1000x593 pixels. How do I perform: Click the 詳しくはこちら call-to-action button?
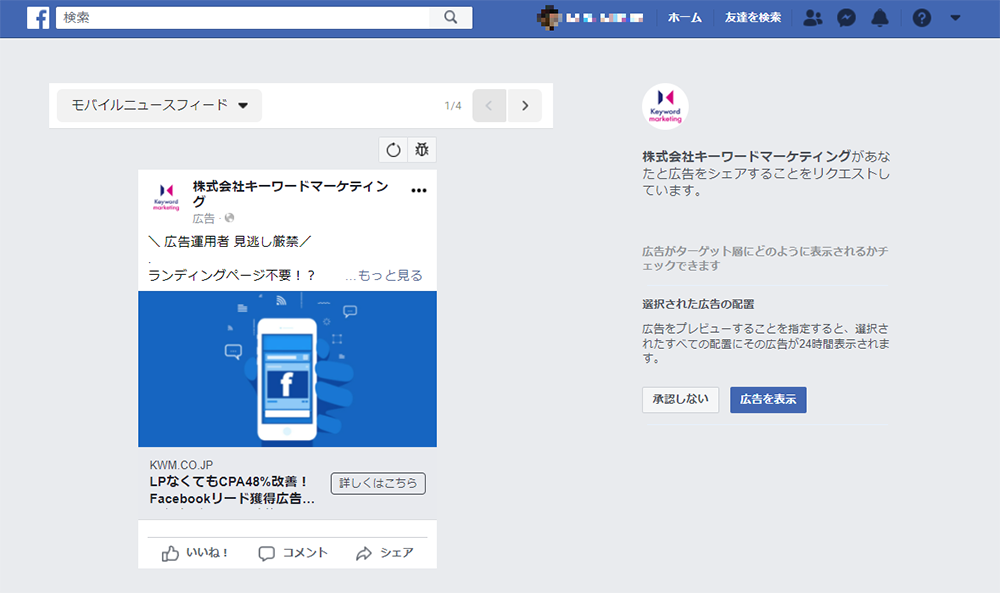coord(378,483)
